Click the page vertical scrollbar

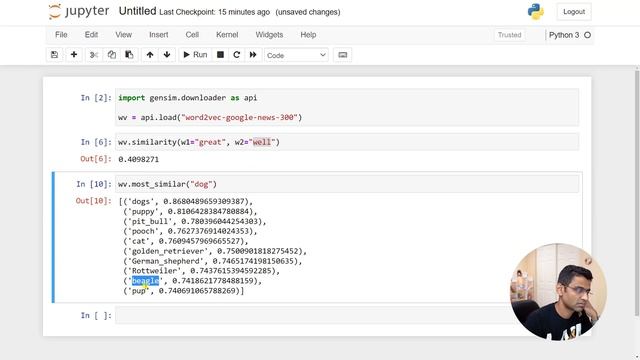click(x=637, y=192)
